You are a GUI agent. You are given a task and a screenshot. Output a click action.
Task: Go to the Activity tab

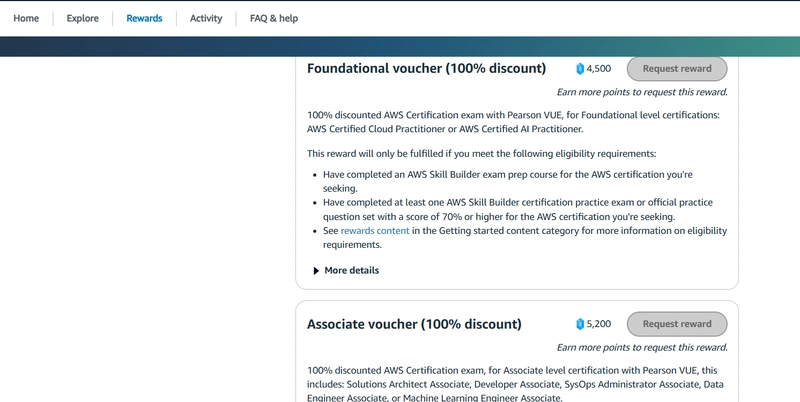206,18
